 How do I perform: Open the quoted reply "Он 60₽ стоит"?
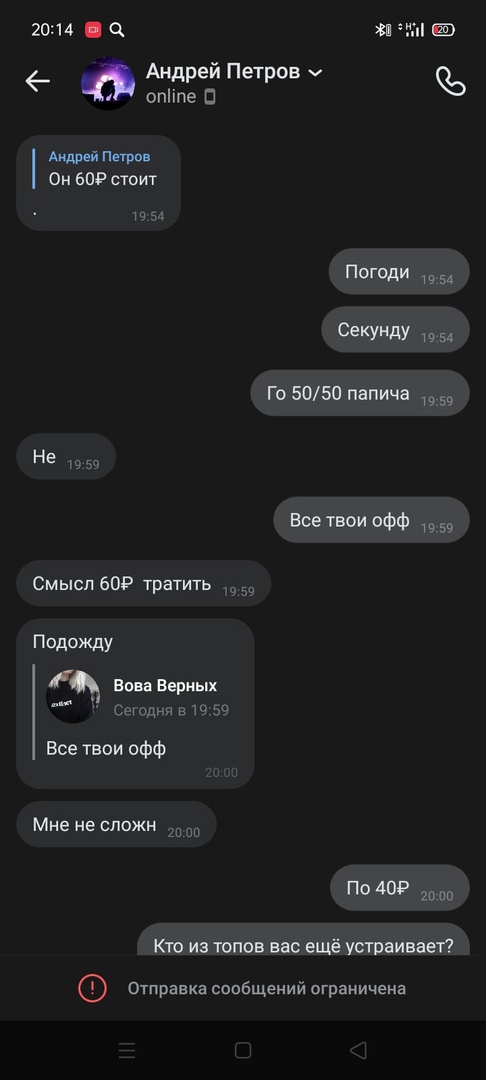pos(99,169)
